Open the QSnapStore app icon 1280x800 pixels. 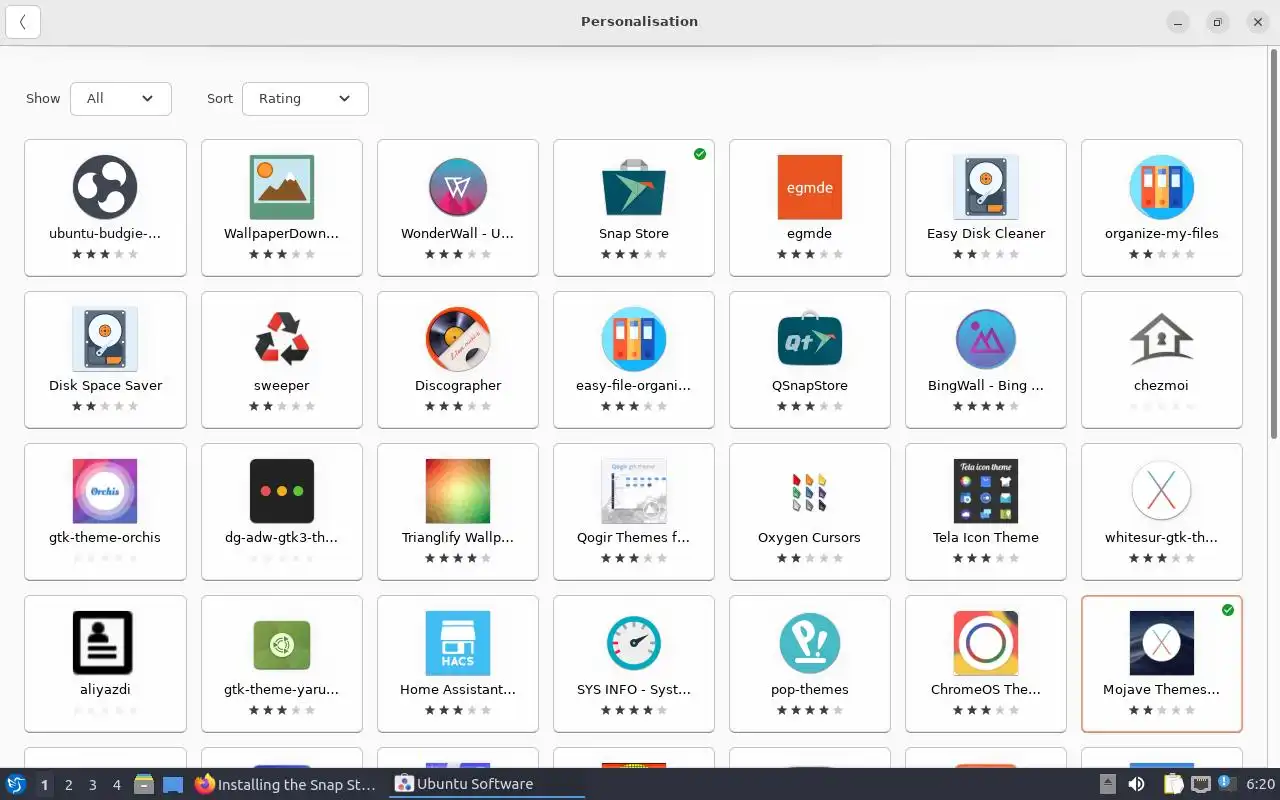coord(810,339)
